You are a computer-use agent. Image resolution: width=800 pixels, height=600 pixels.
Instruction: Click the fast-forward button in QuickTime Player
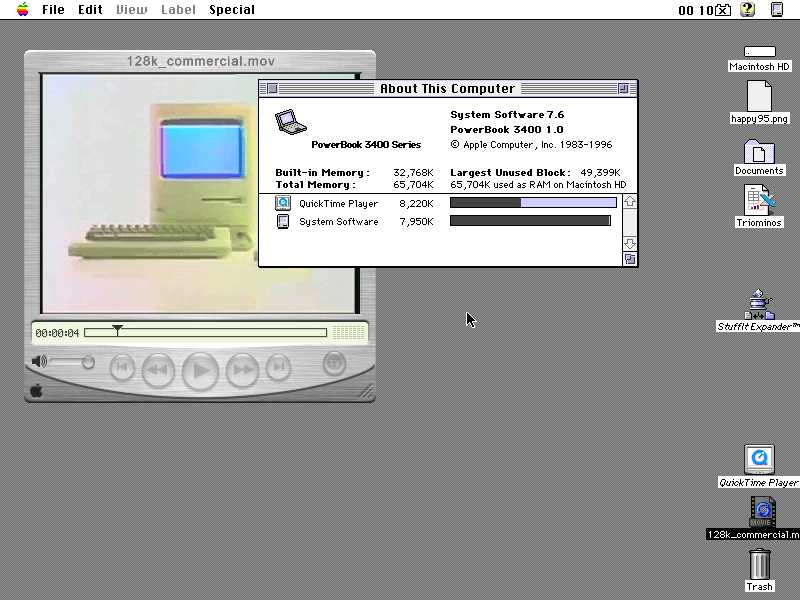click(242, 370)
